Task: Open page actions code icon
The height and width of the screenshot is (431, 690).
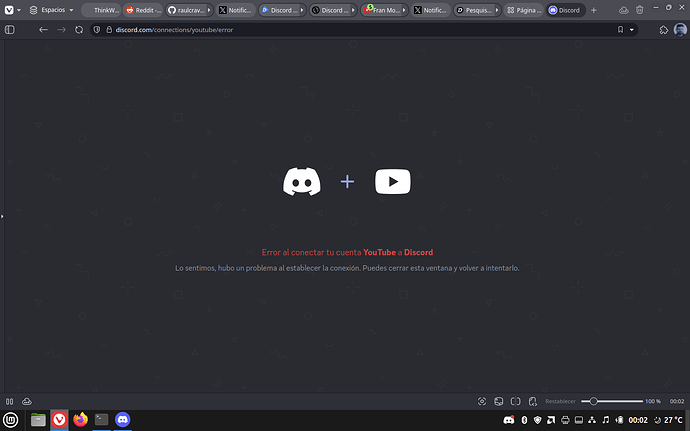Action: tap(532, 402)
